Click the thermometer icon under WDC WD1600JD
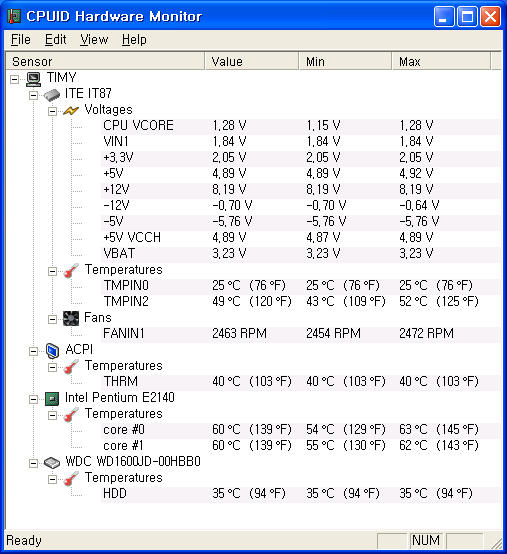Viewport: 507px width, 554px height. (x=71, y=479)
